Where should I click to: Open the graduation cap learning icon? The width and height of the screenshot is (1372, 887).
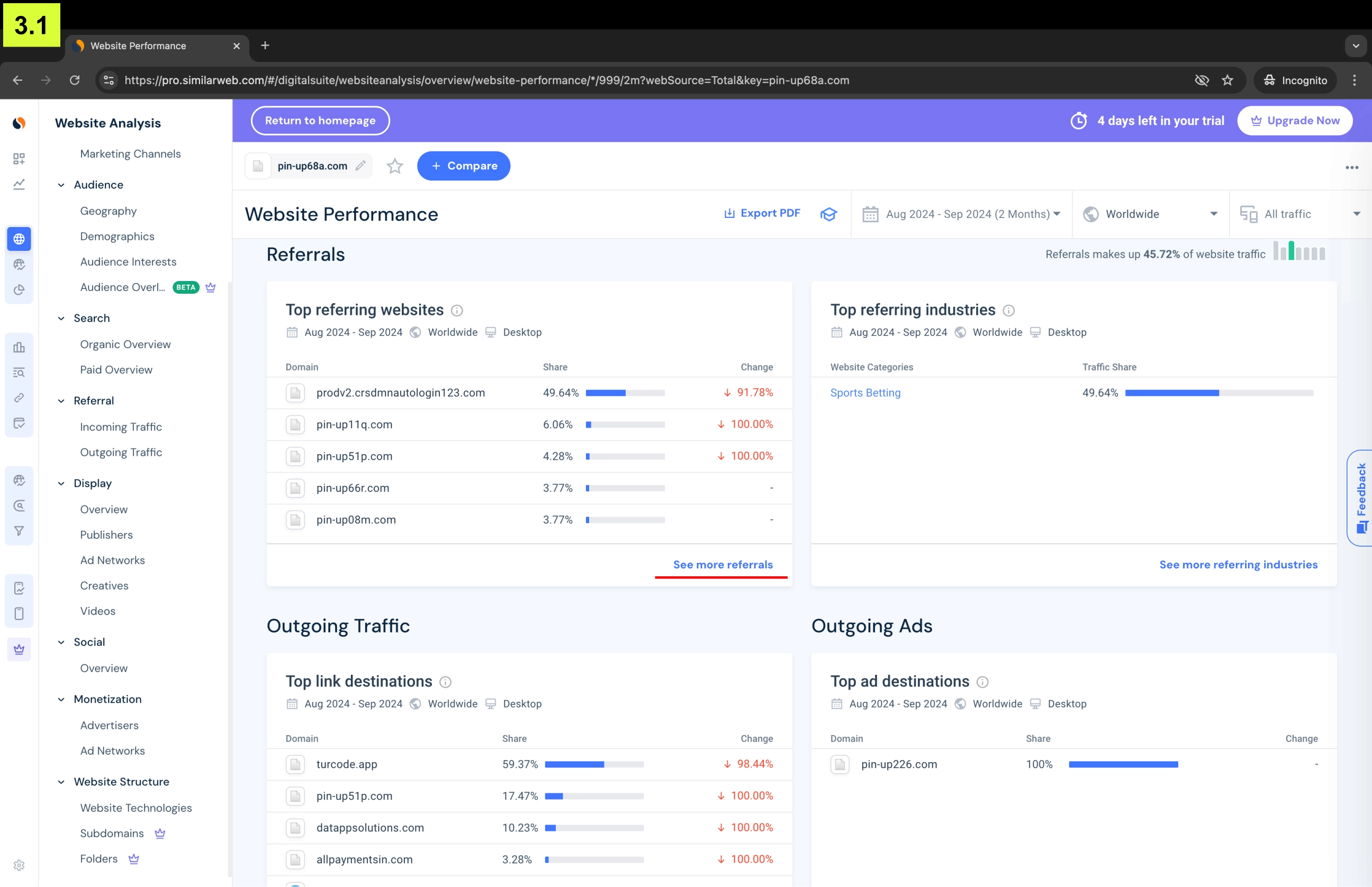828,214
